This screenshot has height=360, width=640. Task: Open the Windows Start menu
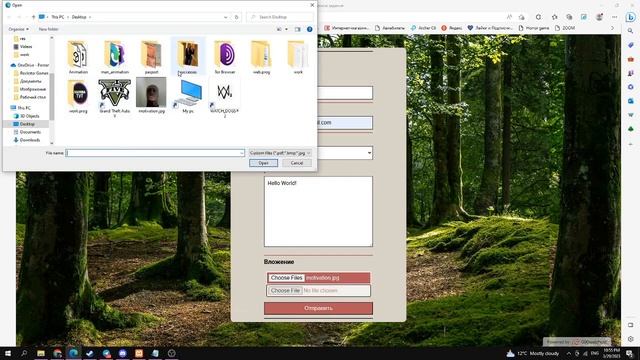(x=8, y=353)
